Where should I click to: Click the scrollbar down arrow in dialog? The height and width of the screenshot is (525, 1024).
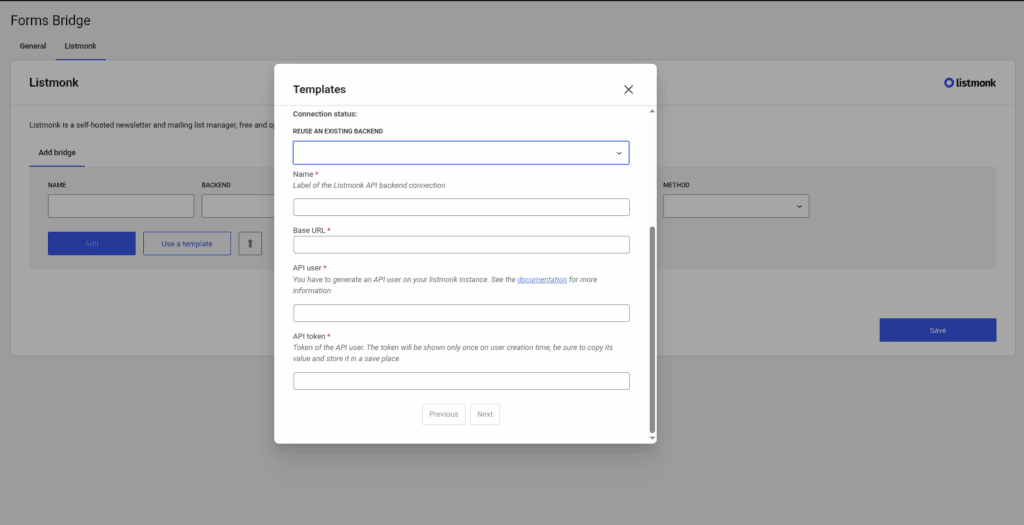[x=652, y=438]
